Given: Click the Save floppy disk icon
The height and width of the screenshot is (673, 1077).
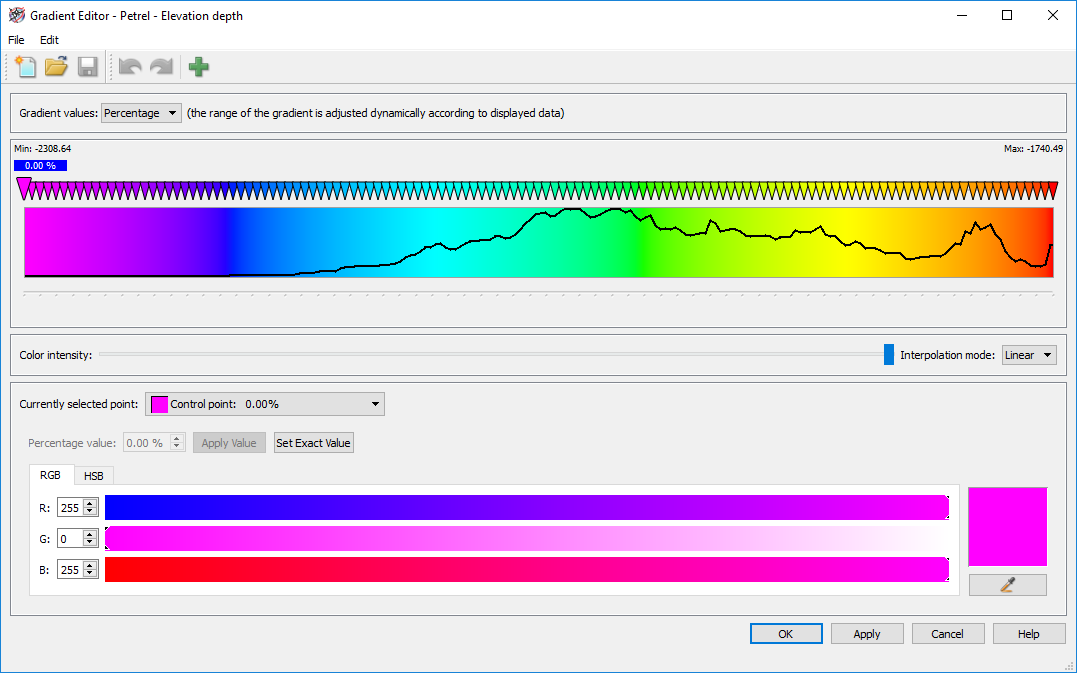Looking at the screenshot, I should coord(88,67).
